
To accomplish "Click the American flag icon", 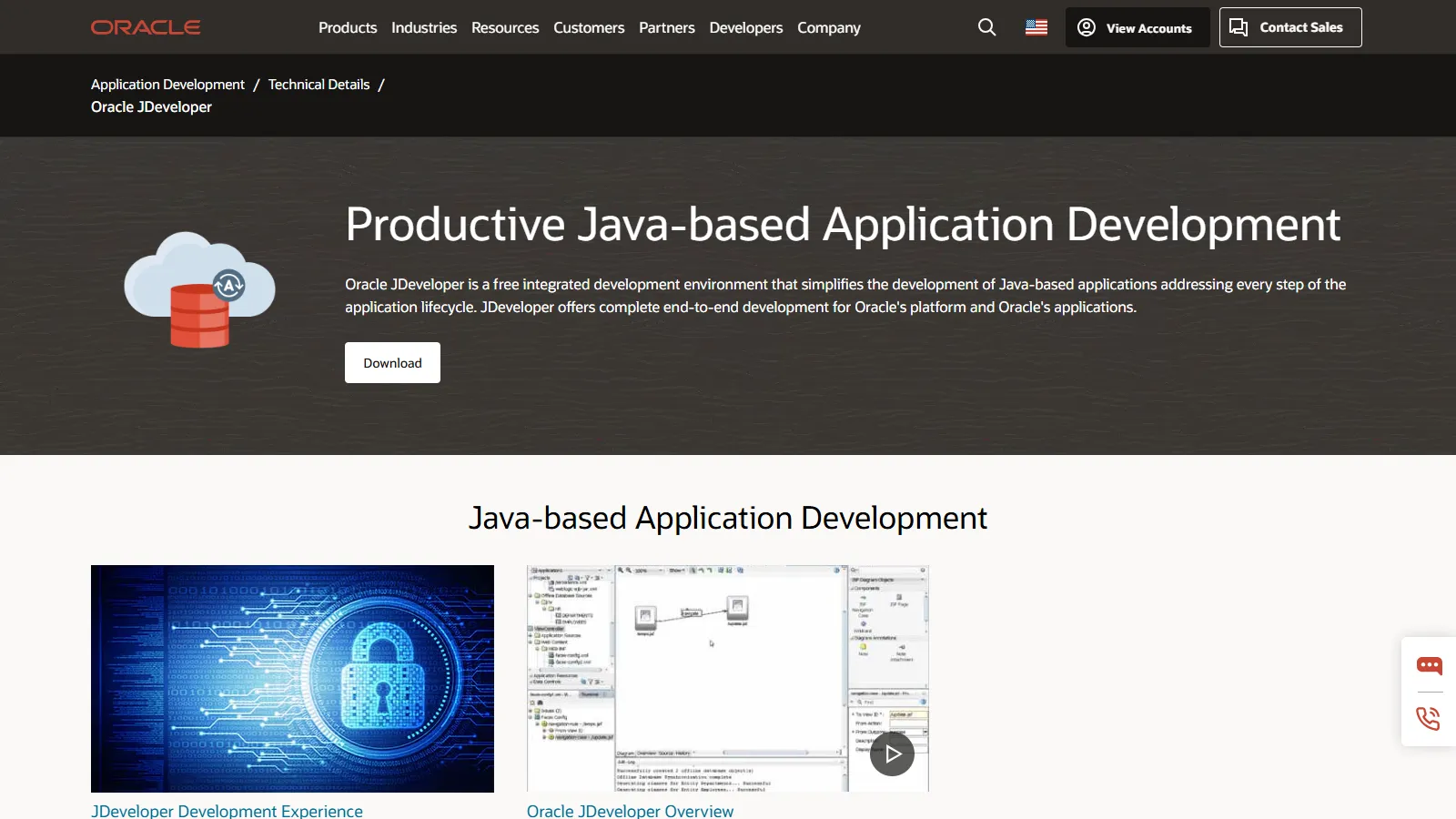I will [1035, 27].
